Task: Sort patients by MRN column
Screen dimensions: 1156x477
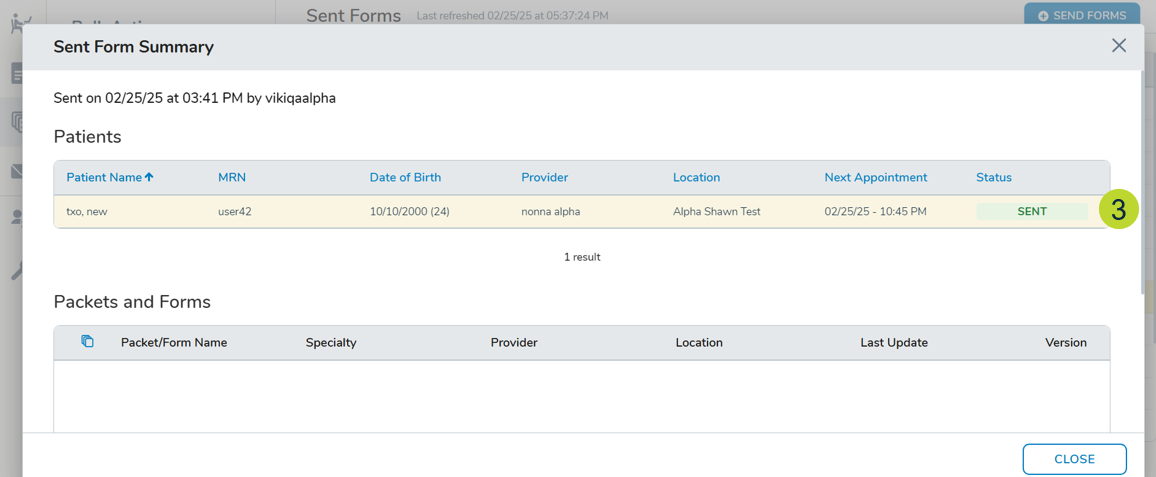Action: coord(232,178)
